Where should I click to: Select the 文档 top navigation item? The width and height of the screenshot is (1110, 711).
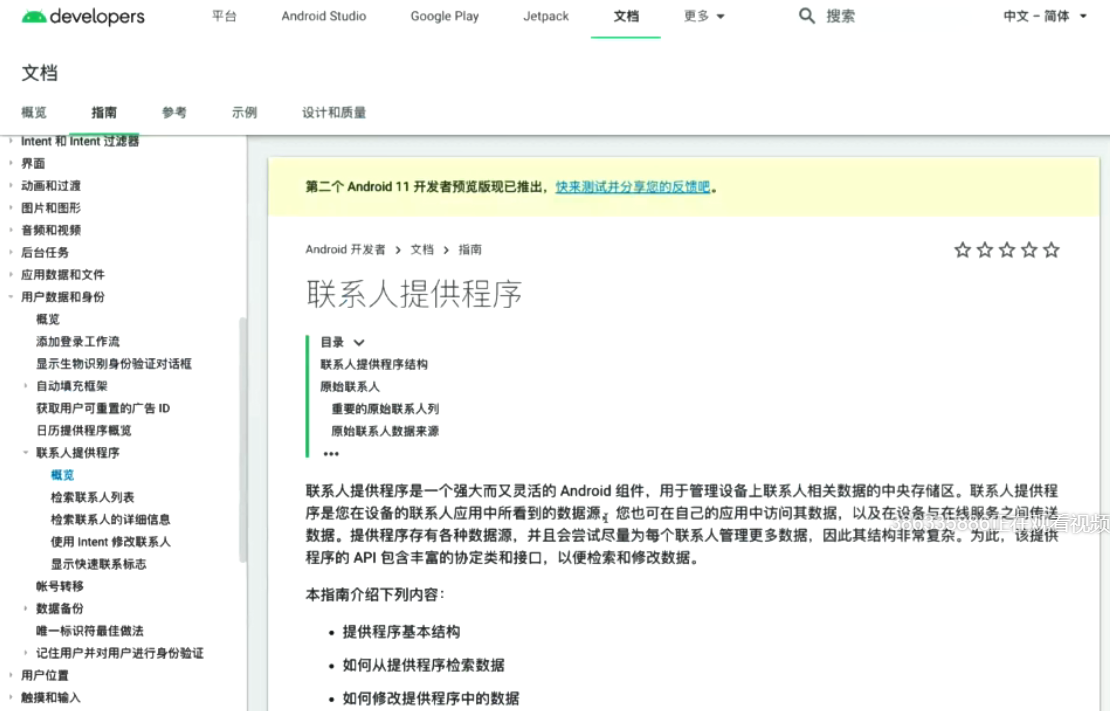click(626, 16)
